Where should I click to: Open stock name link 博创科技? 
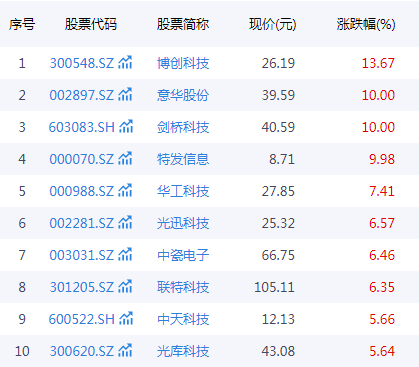pos(183,63)
